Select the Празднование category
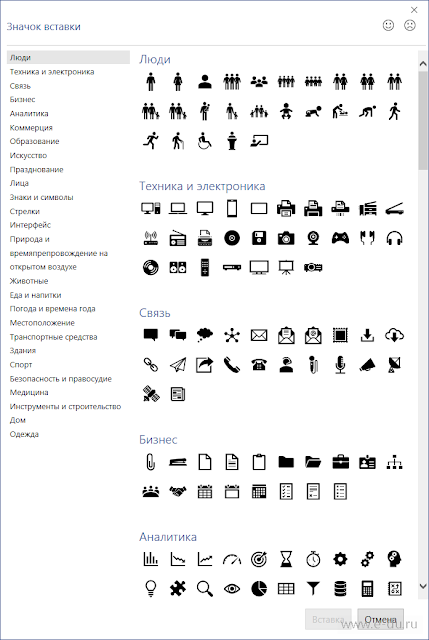 [36, 169]
